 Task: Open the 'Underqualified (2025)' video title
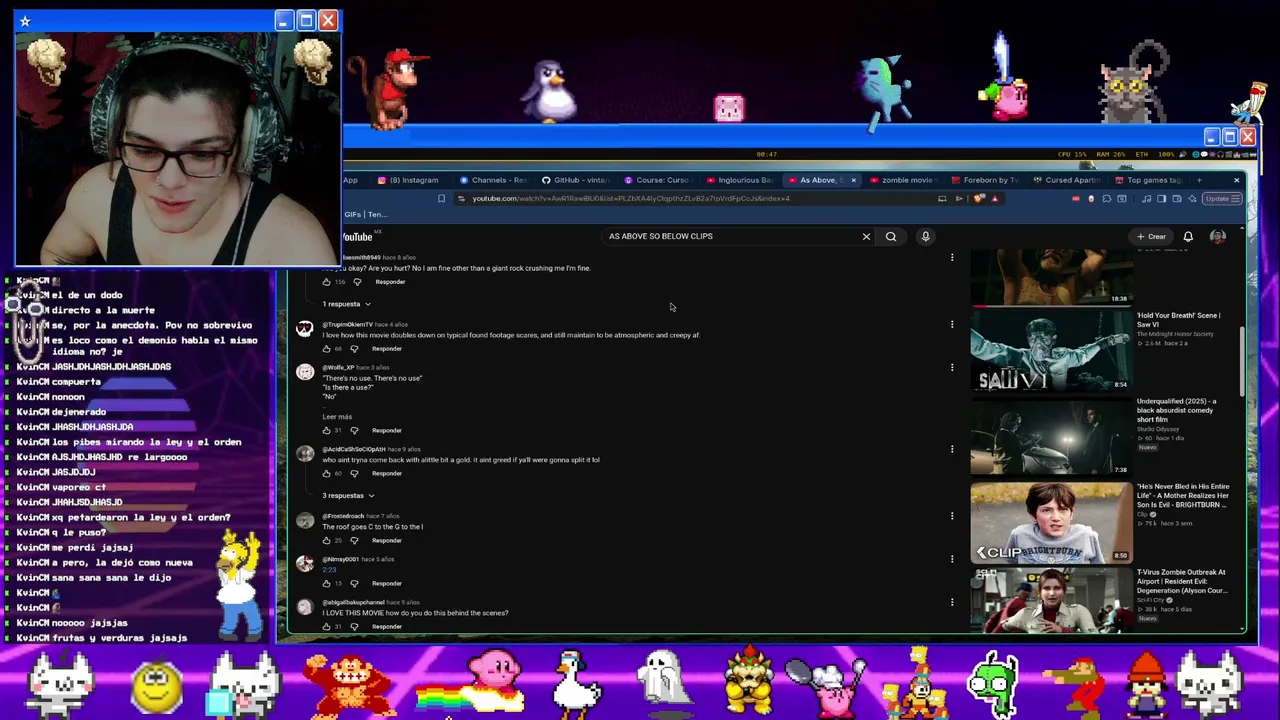click(1177, 410)
